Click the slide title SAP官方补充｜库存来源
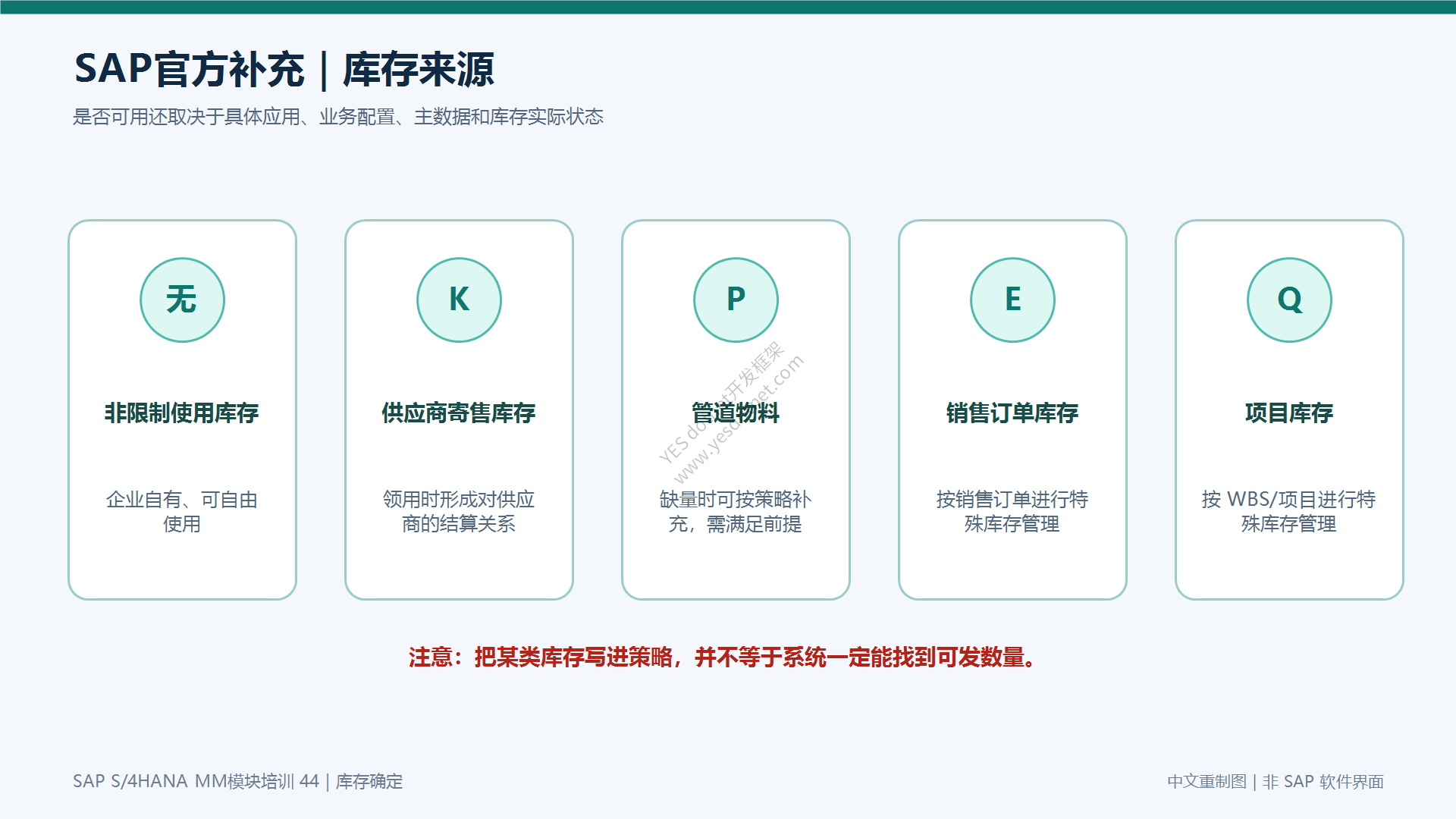The height and width of the screenshot is (819, 1456). [284, 69]
